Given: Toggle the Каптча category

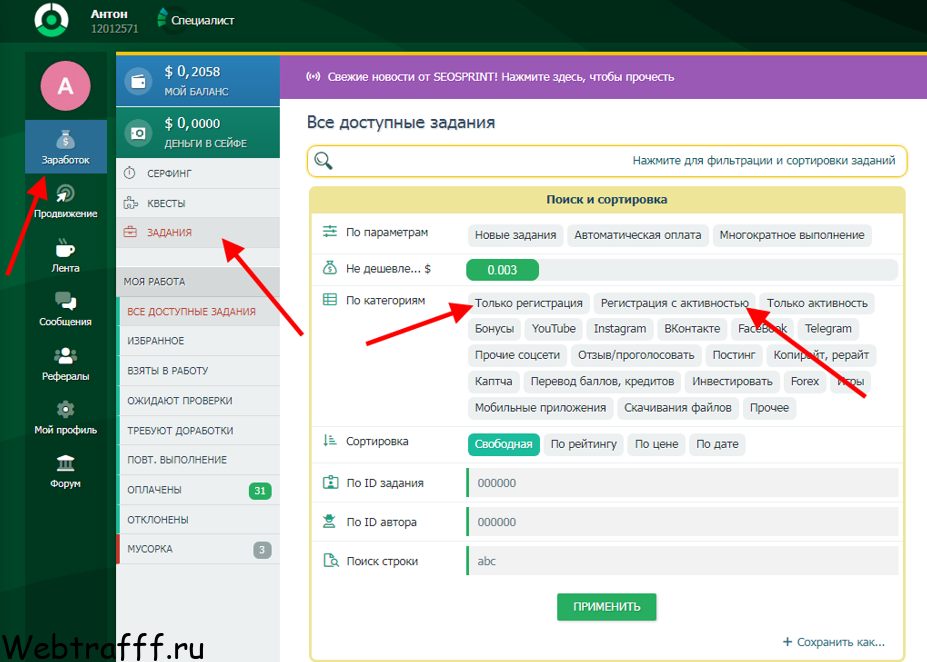Looking at the screenshot, I should [x=494, y=381].
